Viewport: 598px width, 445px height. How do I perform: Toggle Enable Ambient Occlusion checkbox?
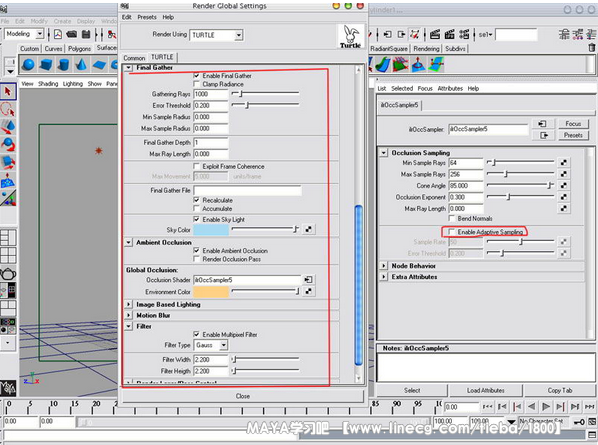pyautogui.click(x=196, y=251)
